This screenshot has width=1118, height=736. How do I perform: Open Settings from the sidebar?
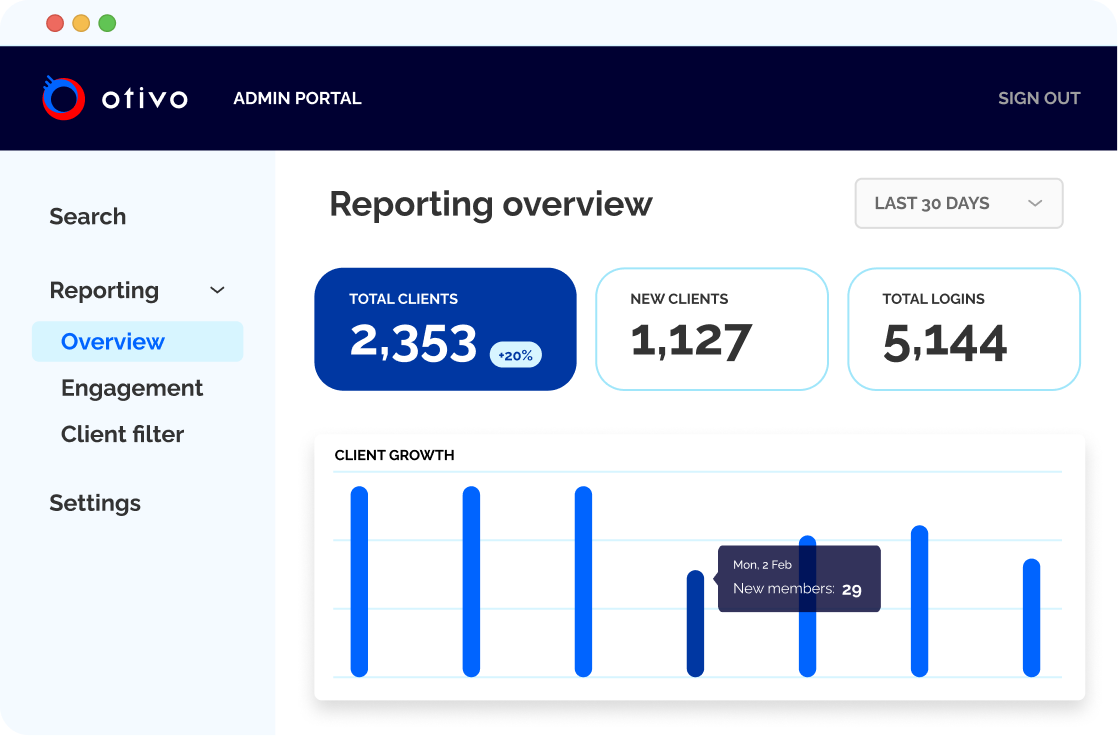pyautogui.click(x=95, y=504)
